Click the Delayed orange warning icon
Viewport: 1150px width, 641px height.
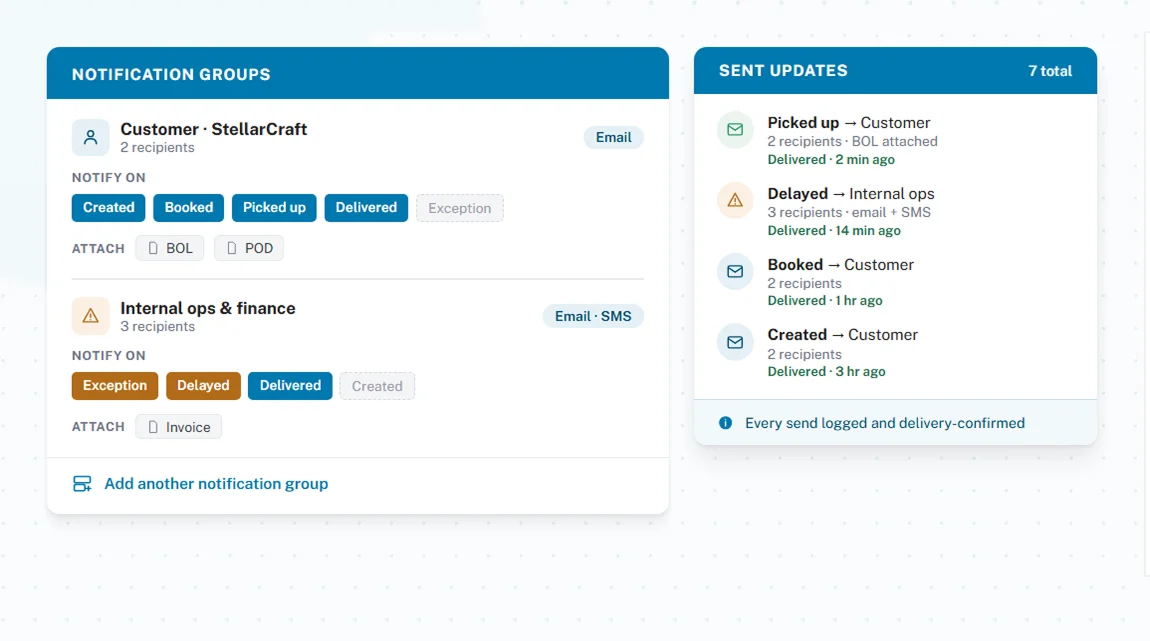point(735,200)
